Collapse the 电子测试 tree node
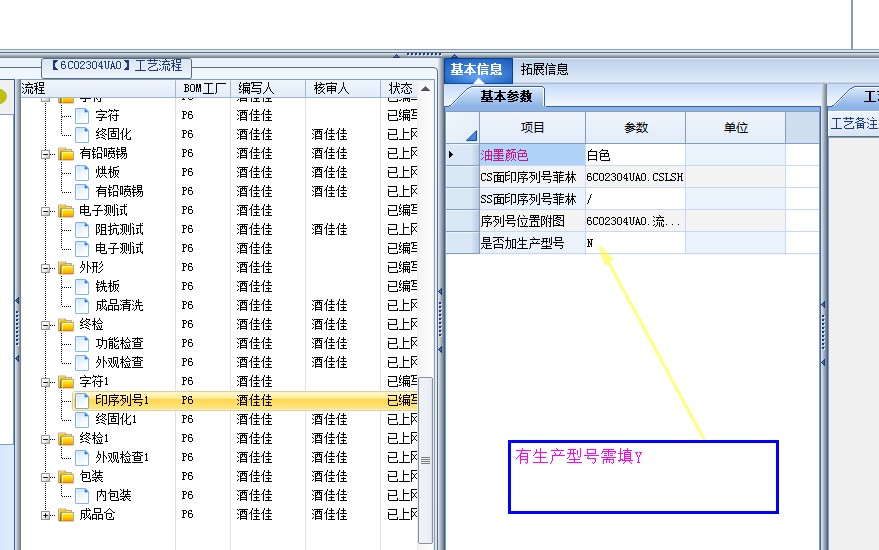Screen dimensions: 879x550 pos(45,211)
